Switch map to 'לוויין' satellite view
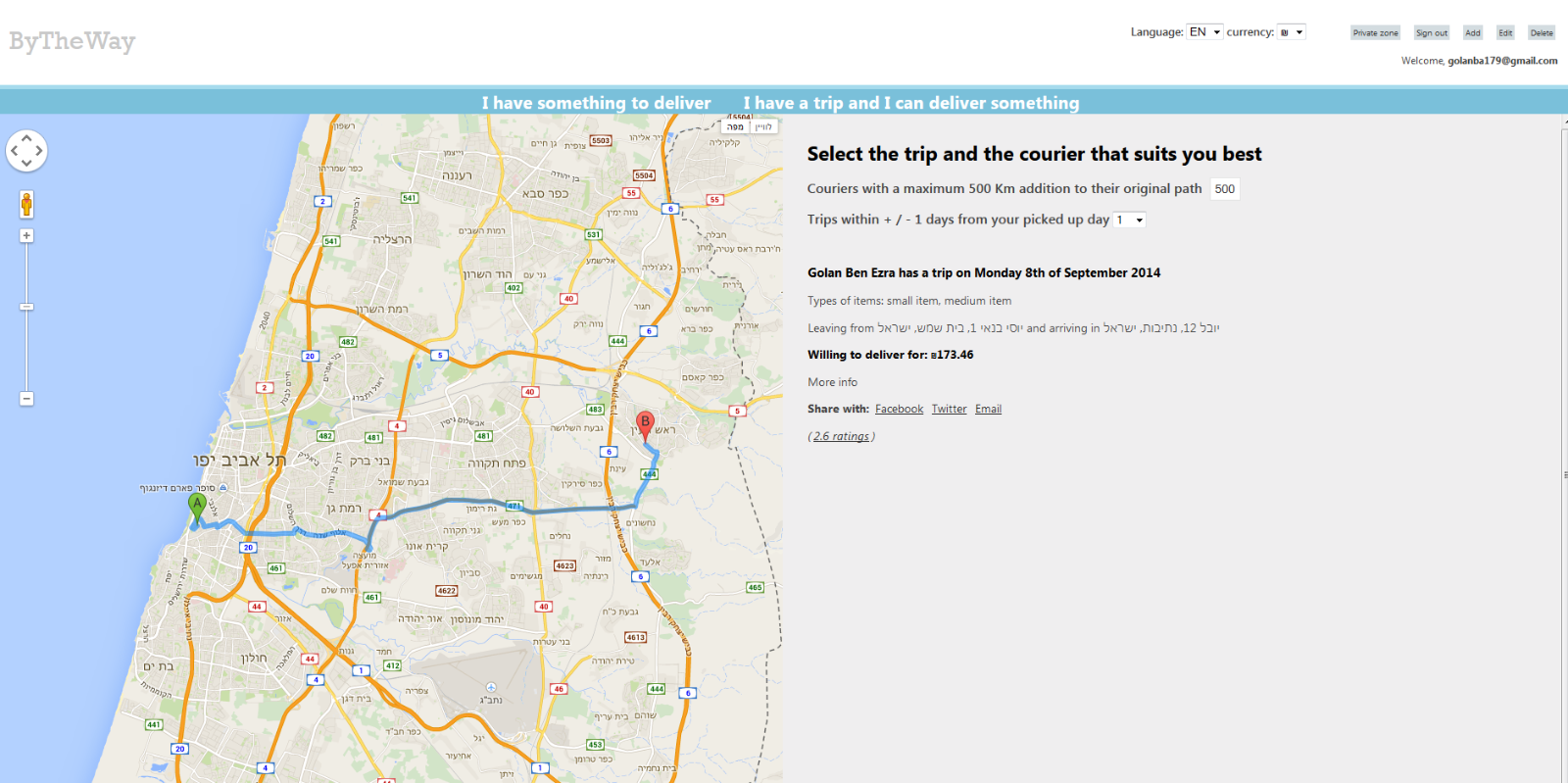Screen dimensions: 1568x783 (x=763, y=126)
